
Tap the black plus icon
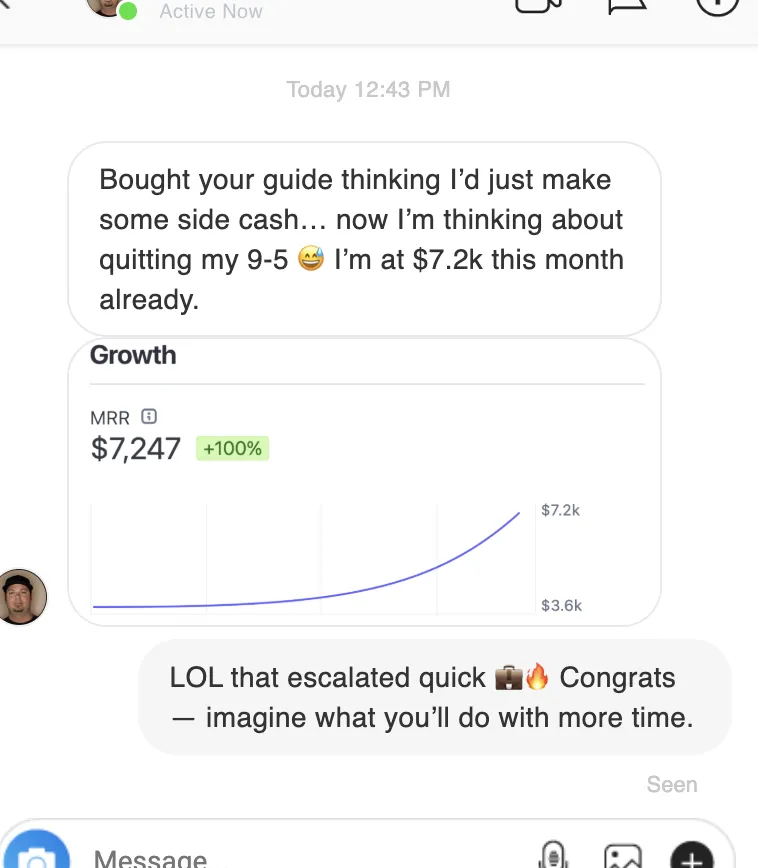pos(692,855)
